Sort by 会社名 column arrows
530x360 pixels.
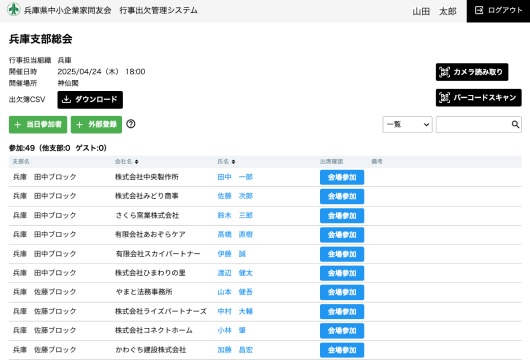pos(137,162)
